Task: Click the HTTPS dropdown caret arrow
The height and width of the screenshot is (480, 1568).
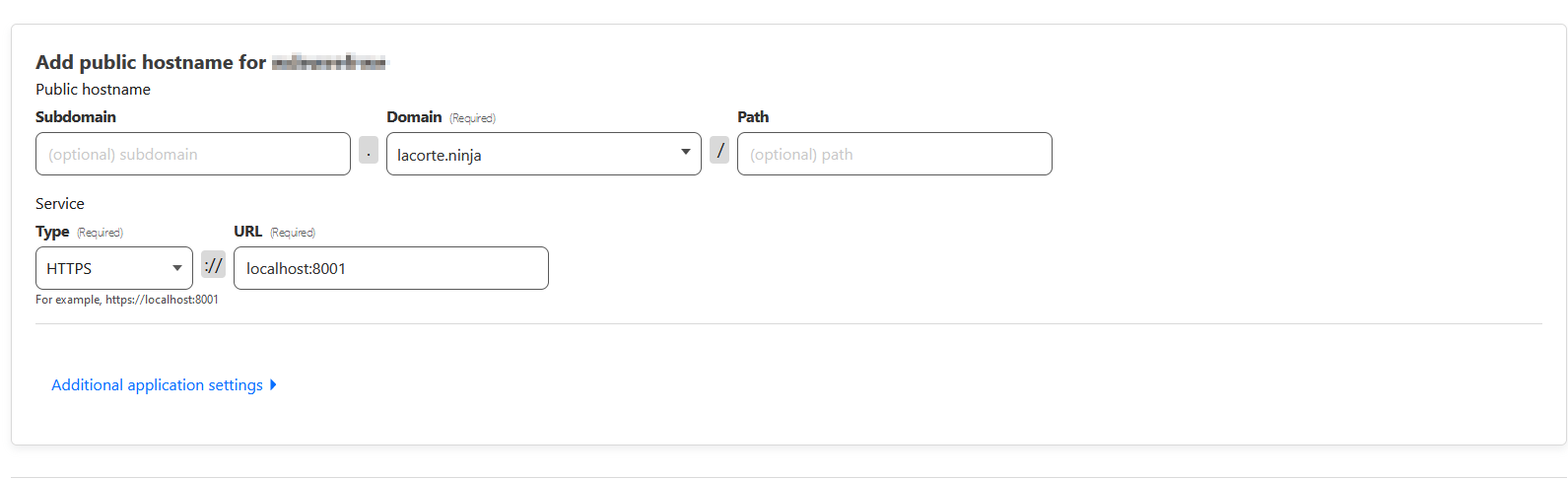Action: pos(177,268)
